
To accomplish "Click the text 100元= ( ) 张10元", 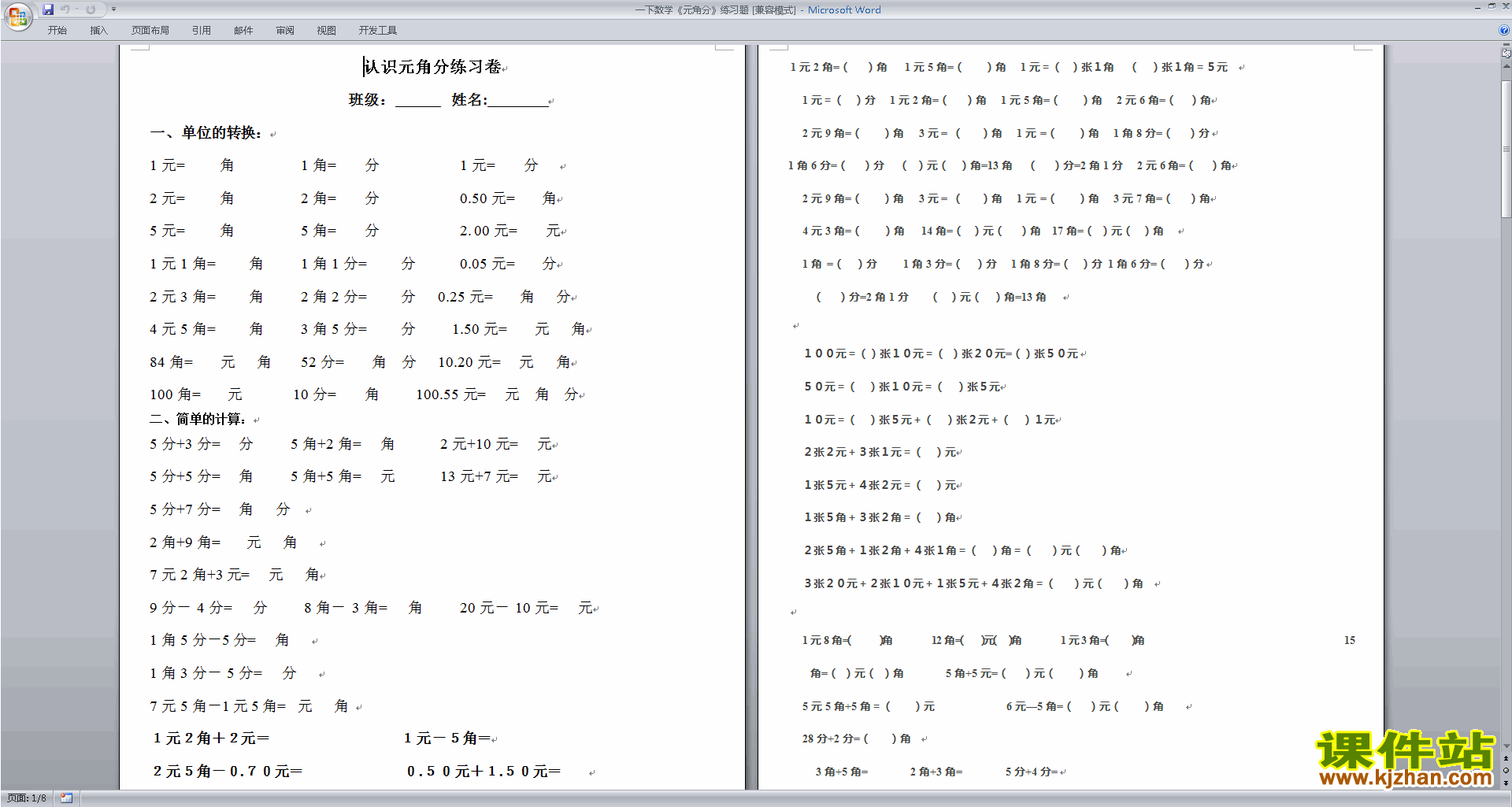I will click(x=863, y=354).
